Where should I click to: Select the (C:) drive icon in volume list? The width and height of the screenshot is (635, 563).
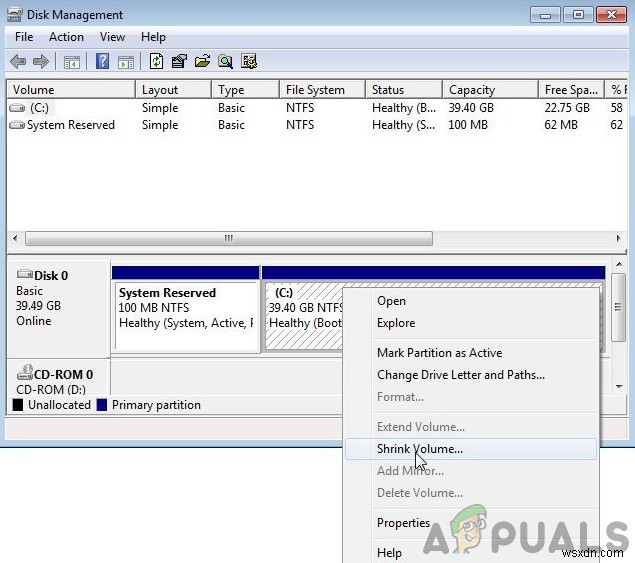17,108
